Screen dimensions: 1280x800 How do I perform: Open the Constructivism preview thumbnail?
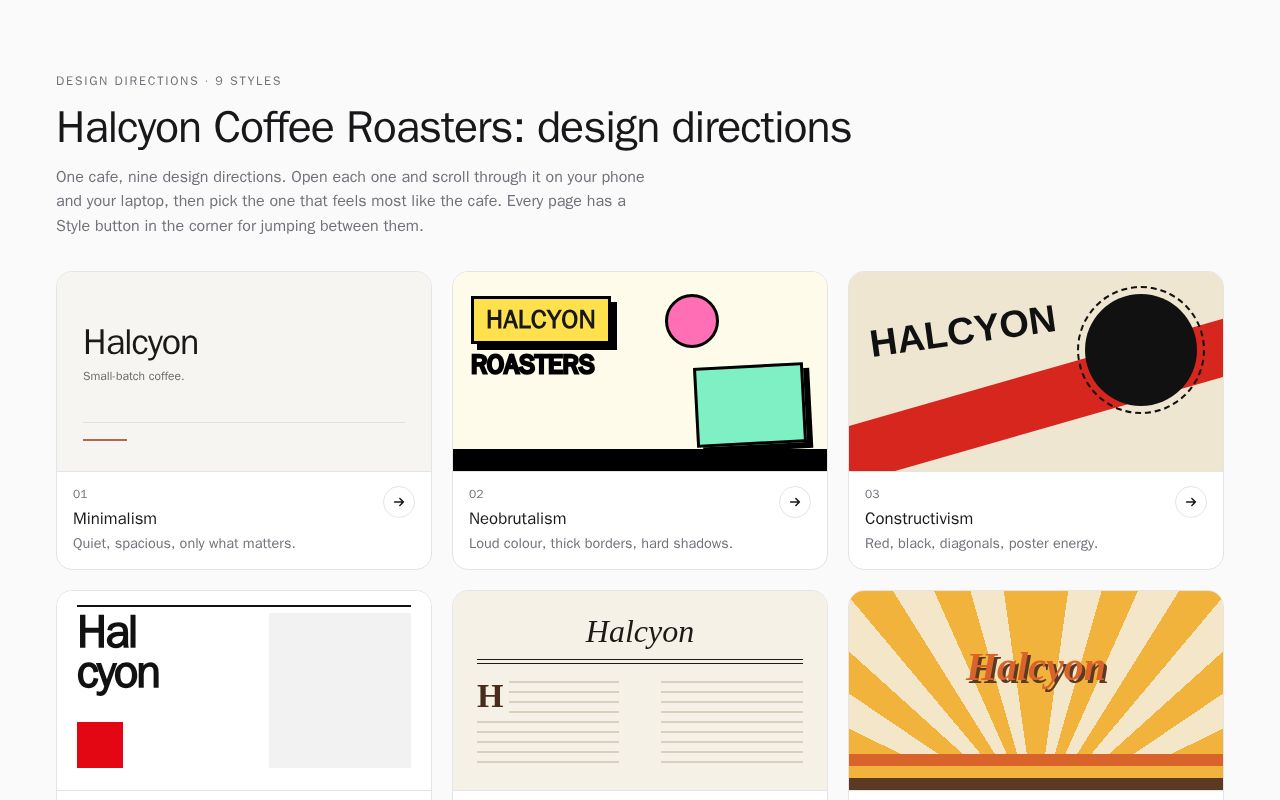click(1036, 372)
